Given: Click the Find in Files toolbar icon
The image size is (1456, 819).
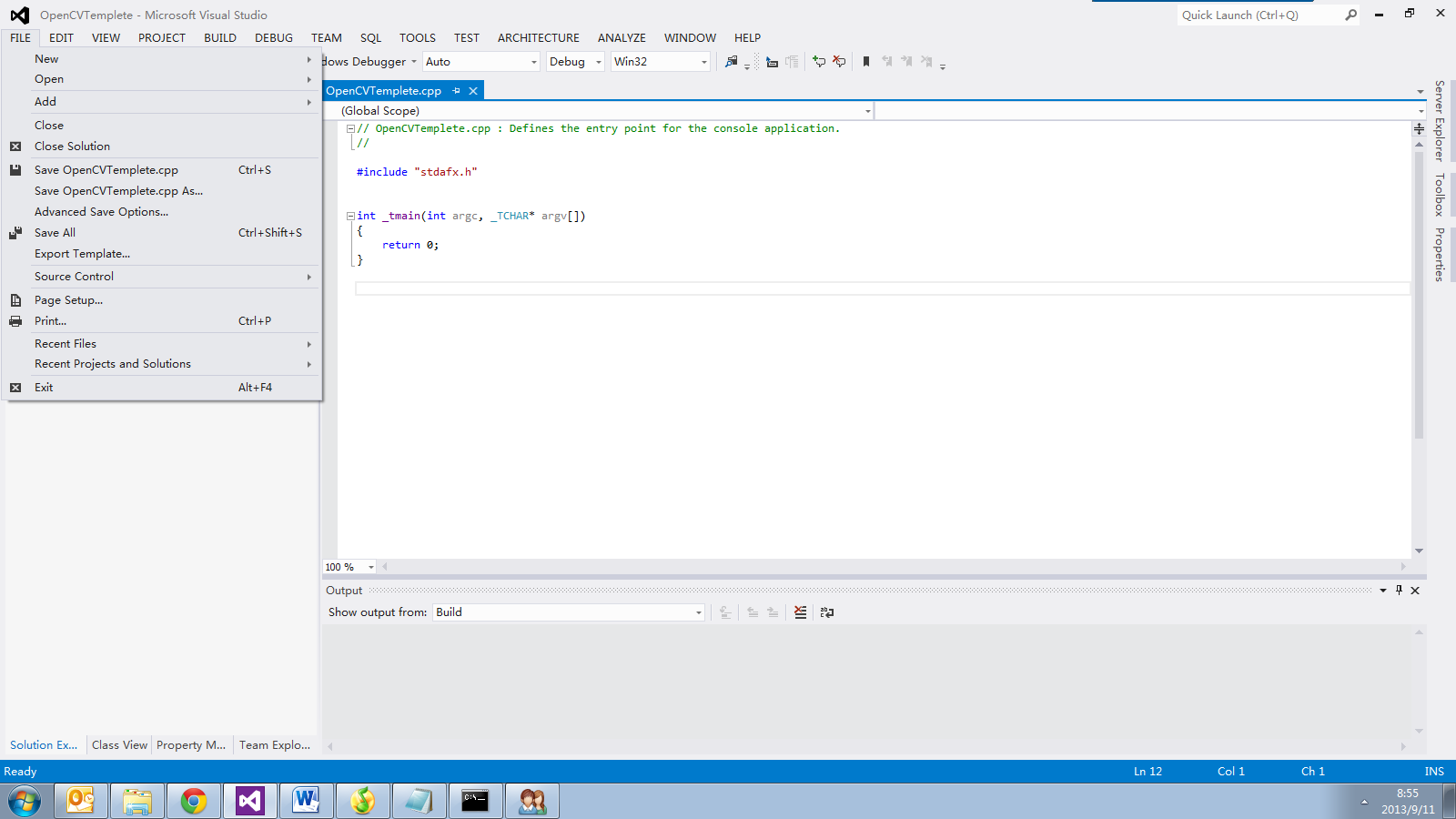Looking at the screenshot, I should (731, 62).
